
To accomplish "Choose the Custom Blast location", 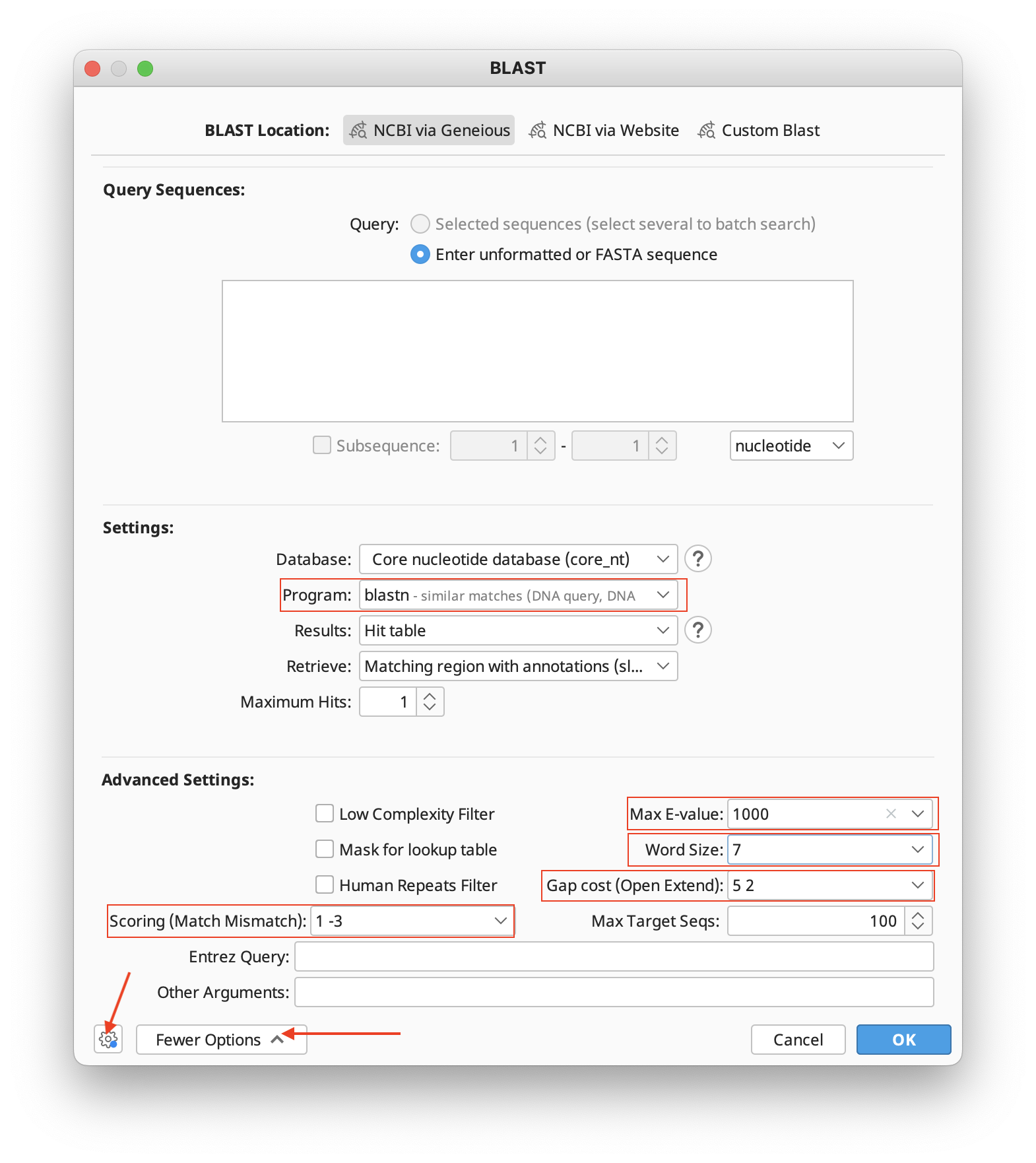I will coord(759,130).
